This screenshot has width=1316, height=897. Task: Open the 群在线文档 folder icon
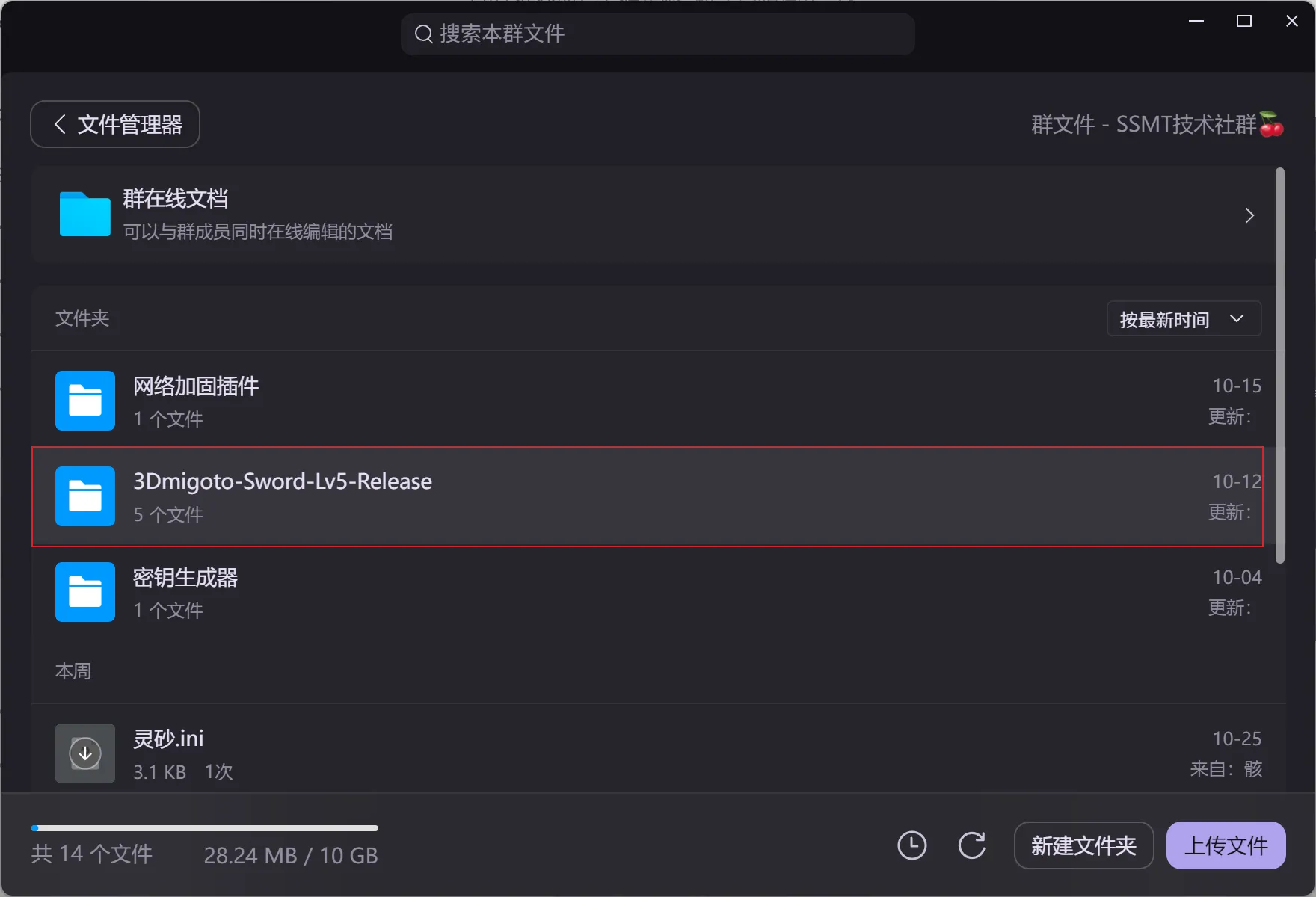pyautogui.click(x=84, y=215)
